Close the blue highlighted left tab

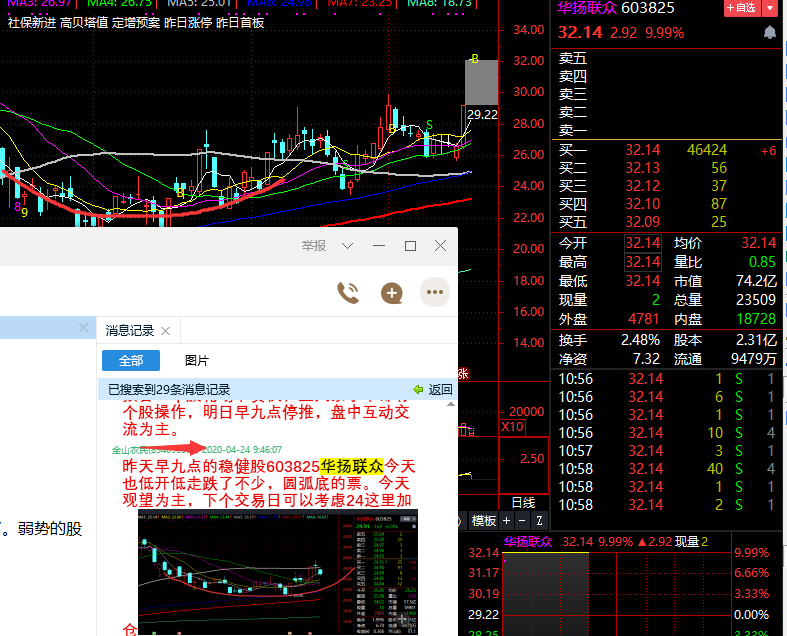[x=83, y=328]
